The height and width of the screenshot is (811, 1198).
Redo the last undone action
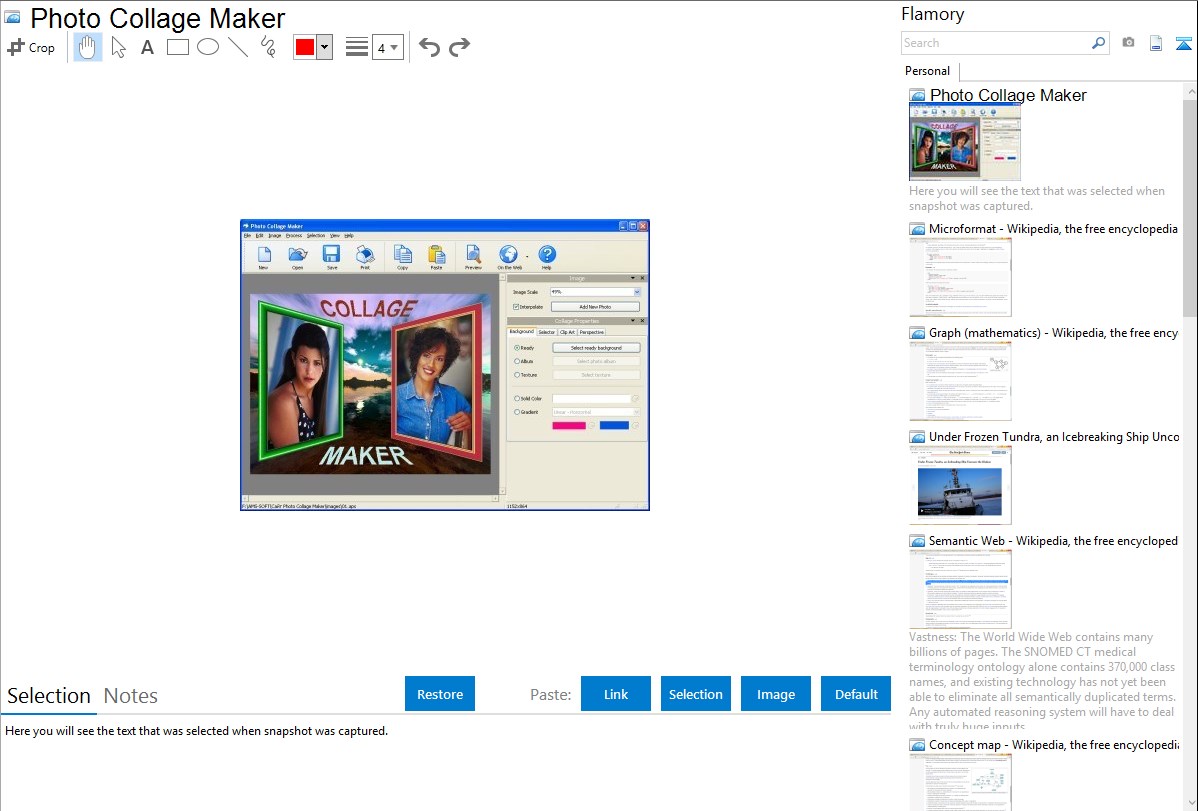click(x=459, y=47)
